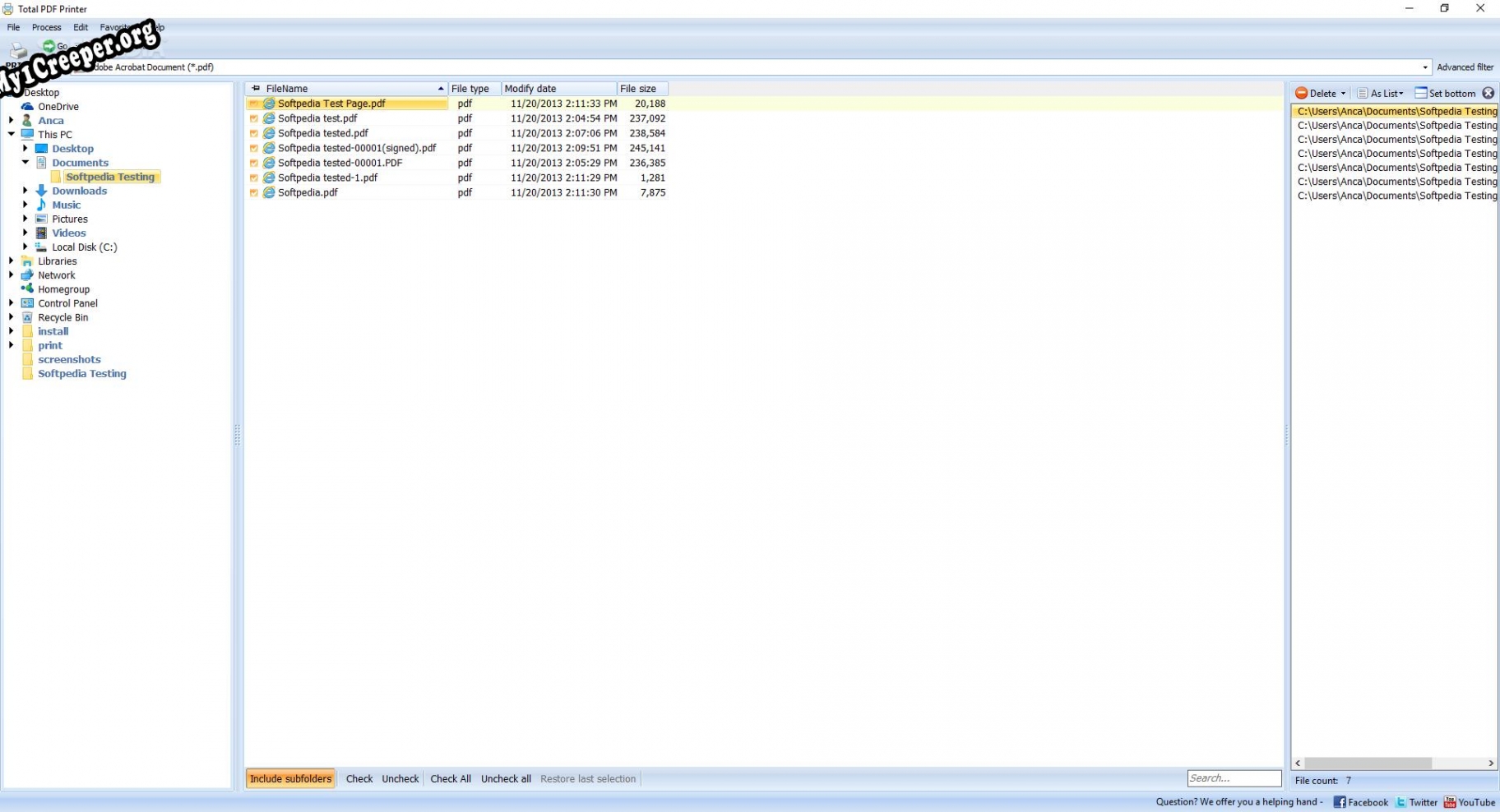This screenshot has width=1500, height=812.
Task: Close the right file list panel
Action: [1488, 94]
